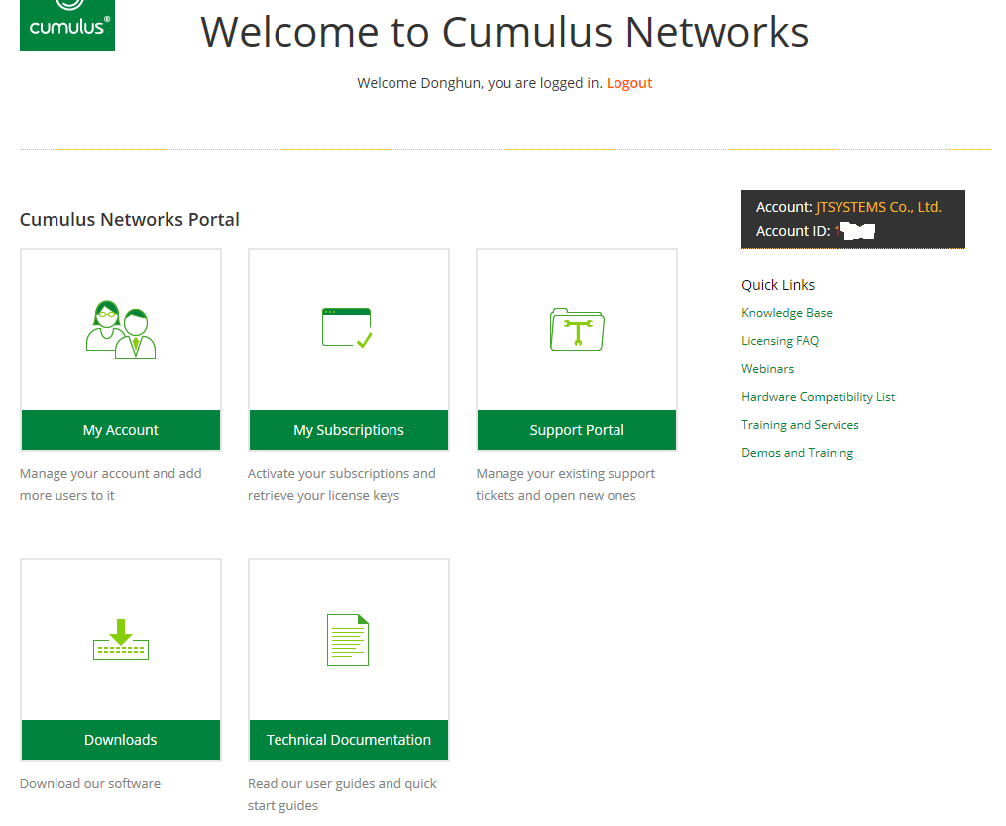Open the Webinars quick link
Viewport: 1006px width, 826px height.
767,369
